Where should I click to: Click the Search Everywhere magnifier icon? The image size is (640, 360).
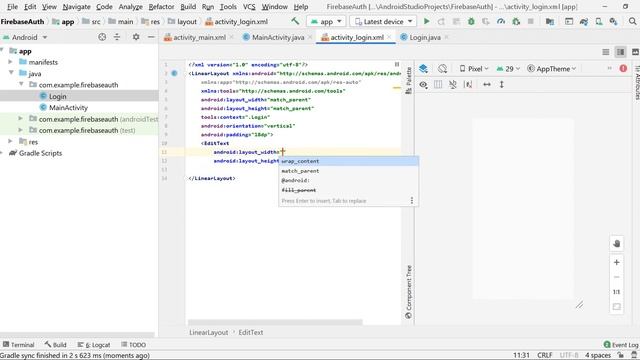coord(632,21)
